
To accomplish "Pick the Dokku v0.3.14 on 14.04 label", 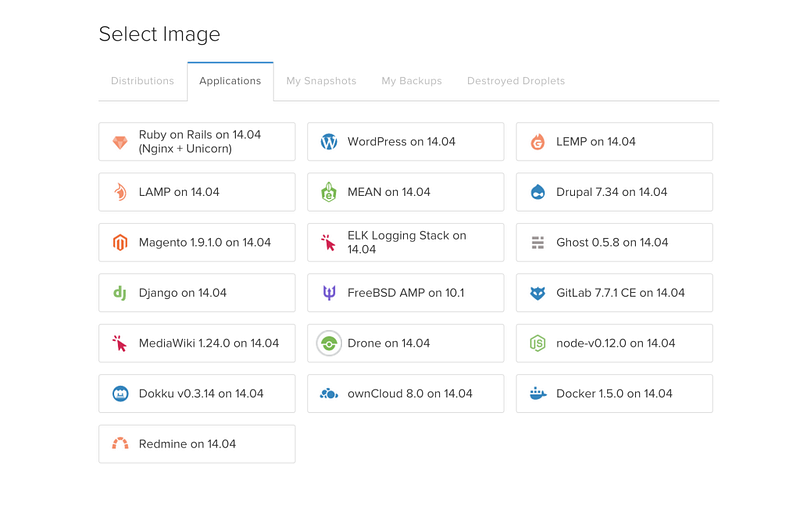I will pyautogui.click(x=201, y=394).
